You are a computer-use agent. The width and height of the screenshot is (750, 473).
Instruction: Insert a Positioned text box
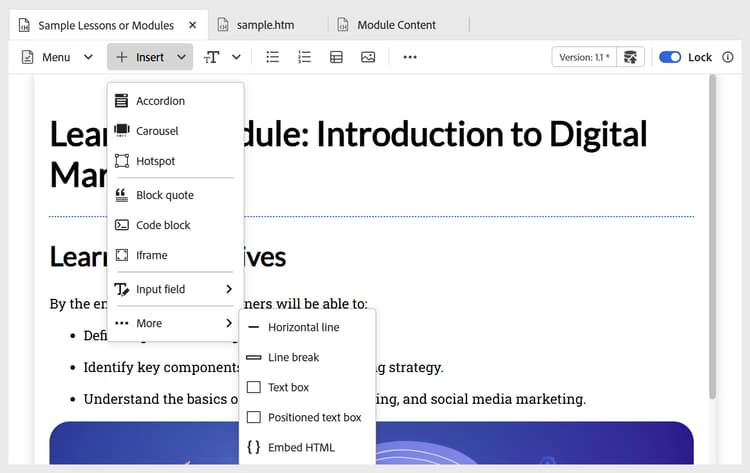[x=307, y=418]
